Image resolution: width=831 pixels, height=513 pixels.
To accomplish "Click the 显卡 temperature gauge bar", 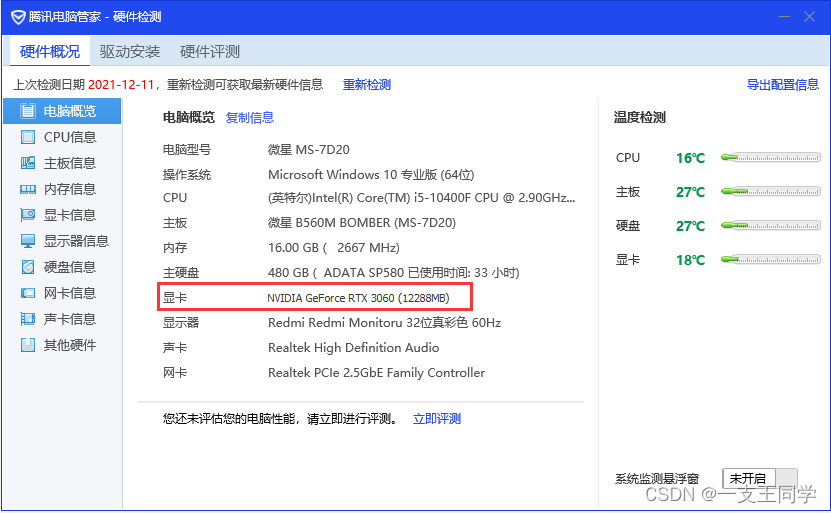I will (x=771, y=259).
